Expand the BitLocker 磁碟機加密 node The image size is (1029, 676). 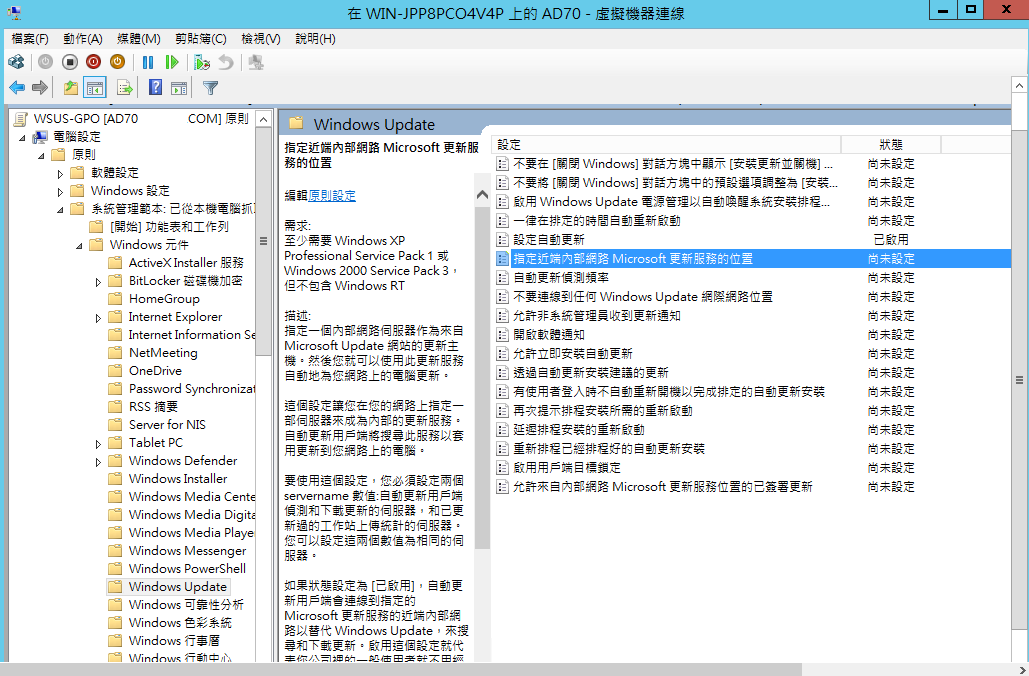98,282
